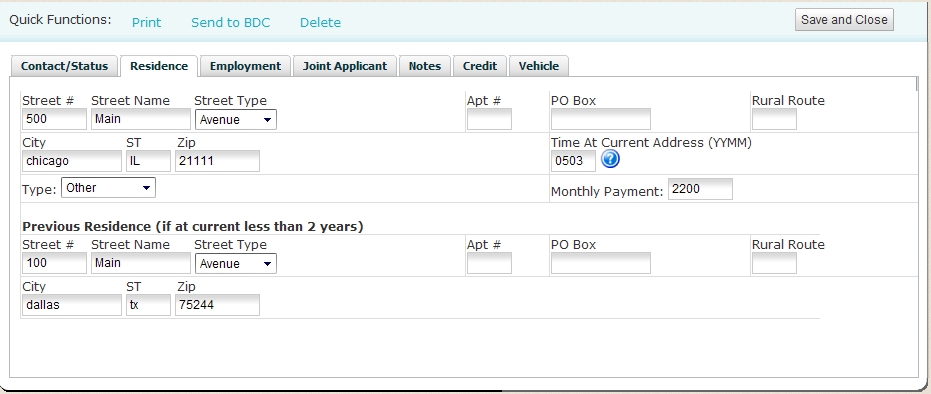The width and height of the screenshot is (931, 394).
Task: Open previous residence Street Type dropdown
Action: pyautogui.click(x=236, y=263)
